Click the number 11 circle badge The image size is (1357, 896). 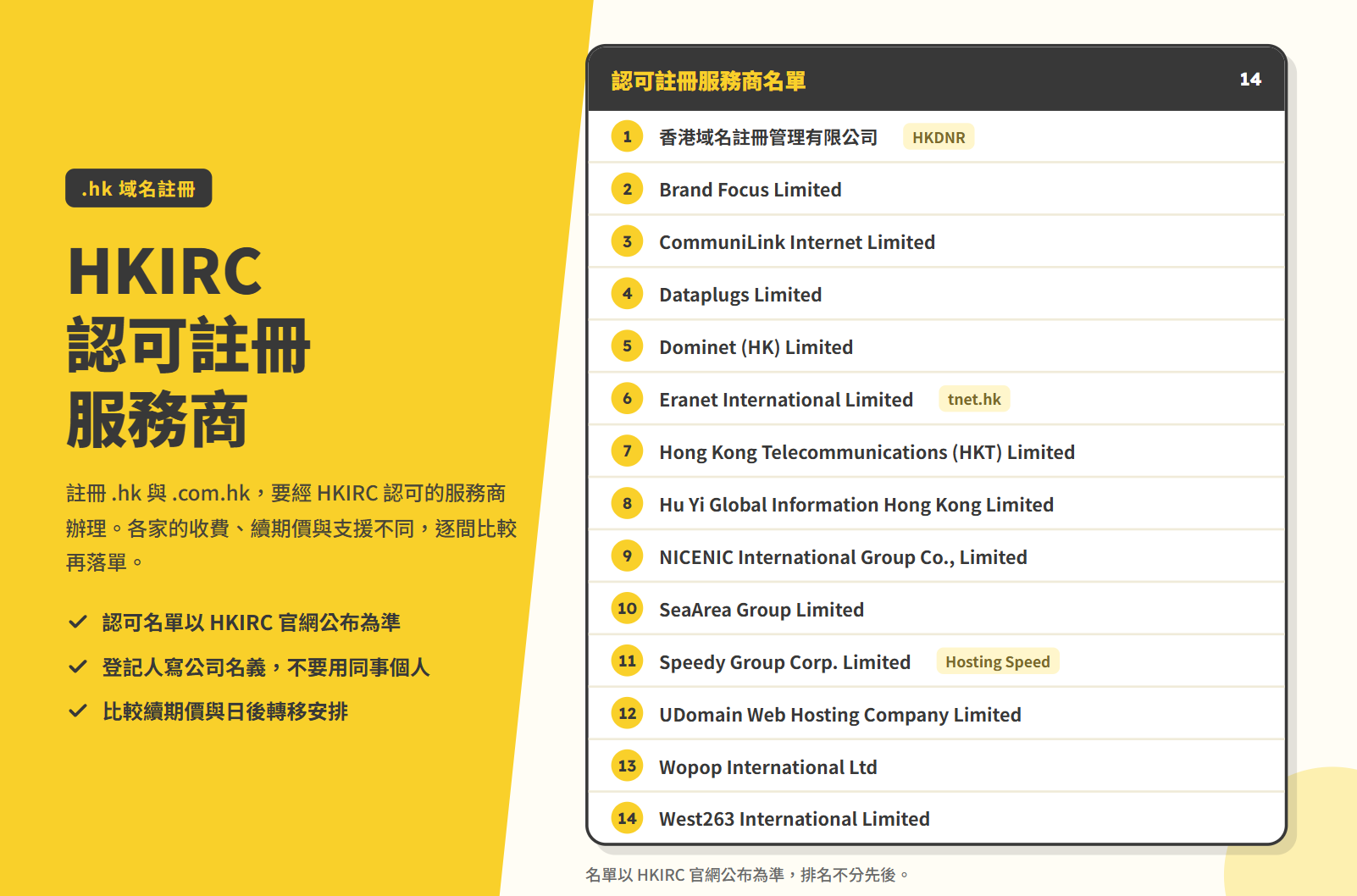[627, 661]
